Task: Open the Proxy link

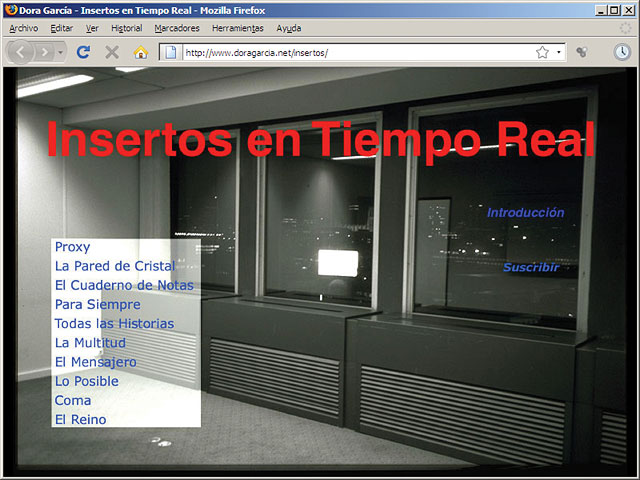Action: (x=72, y=247)
